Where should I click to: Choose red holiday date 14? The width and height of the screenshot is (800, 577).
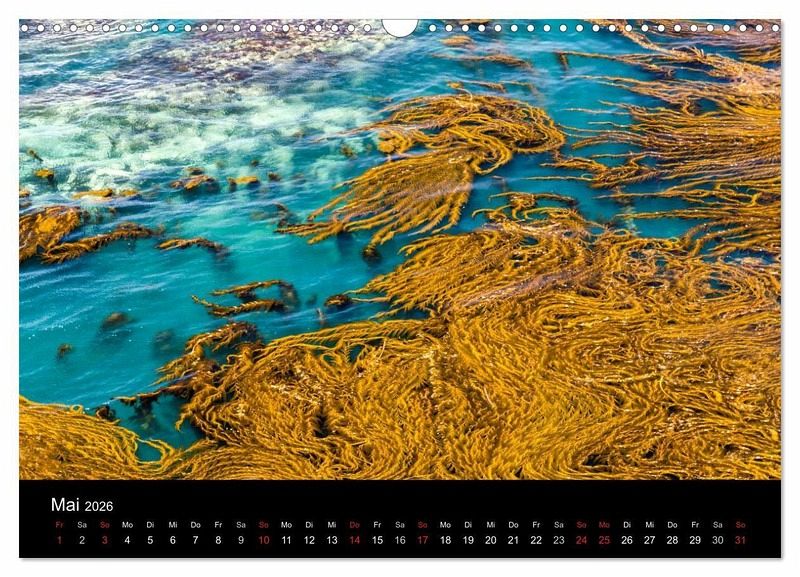click(x=355, y=540)
